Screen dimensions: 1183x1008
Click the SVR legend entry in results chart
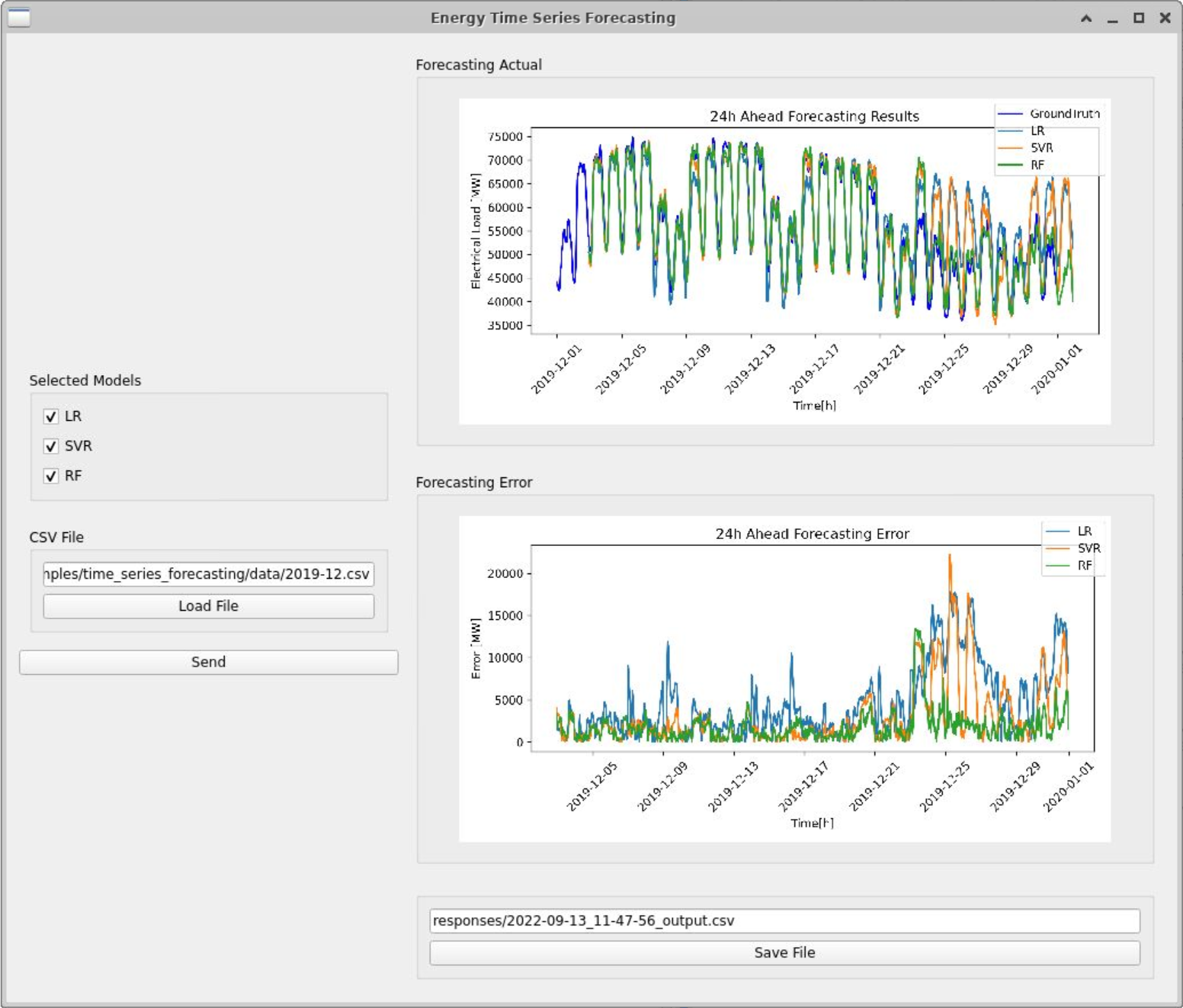(1025, 148)
